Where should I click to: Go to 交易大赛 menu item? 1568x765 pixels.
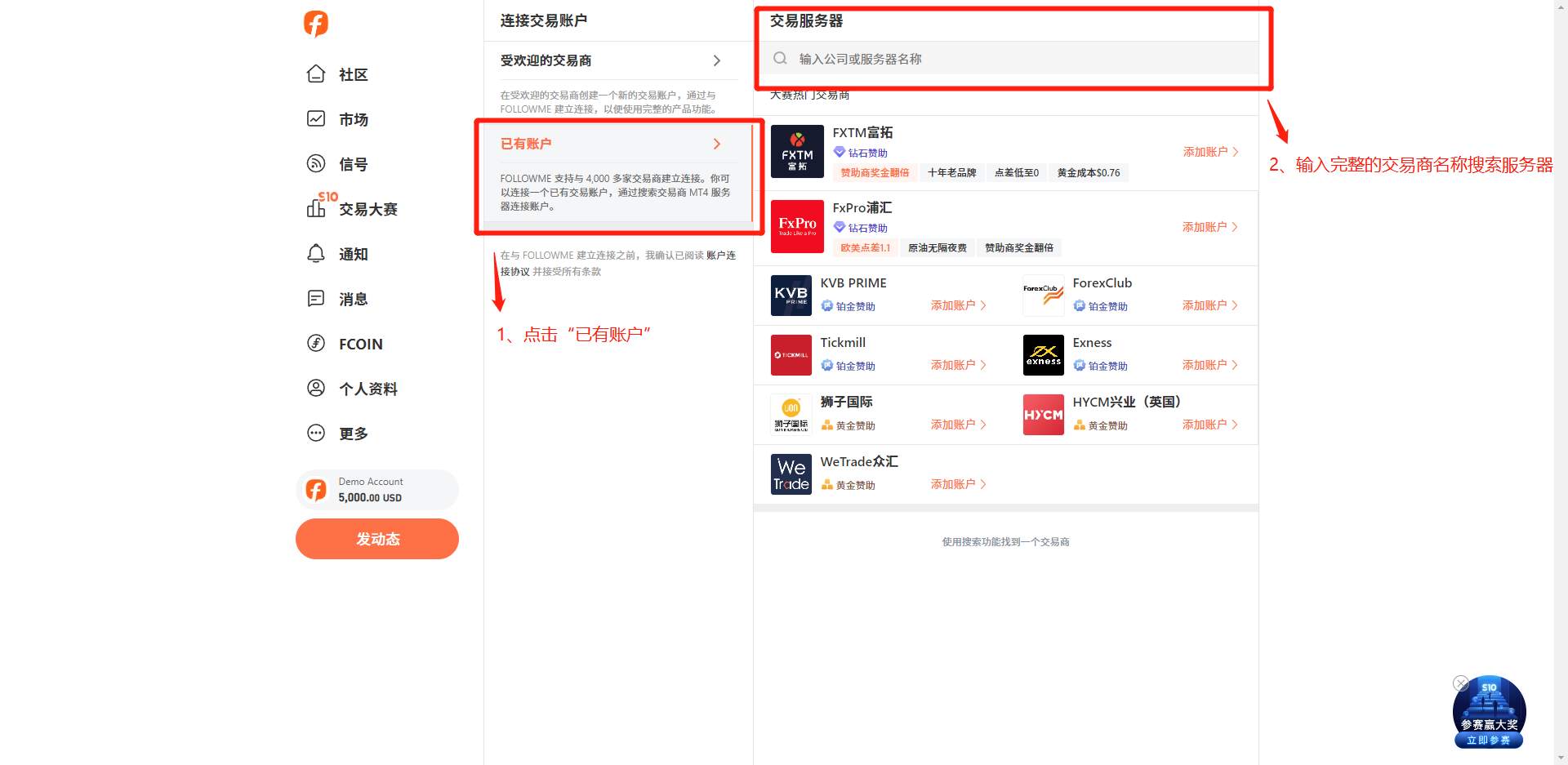point(368,210)
